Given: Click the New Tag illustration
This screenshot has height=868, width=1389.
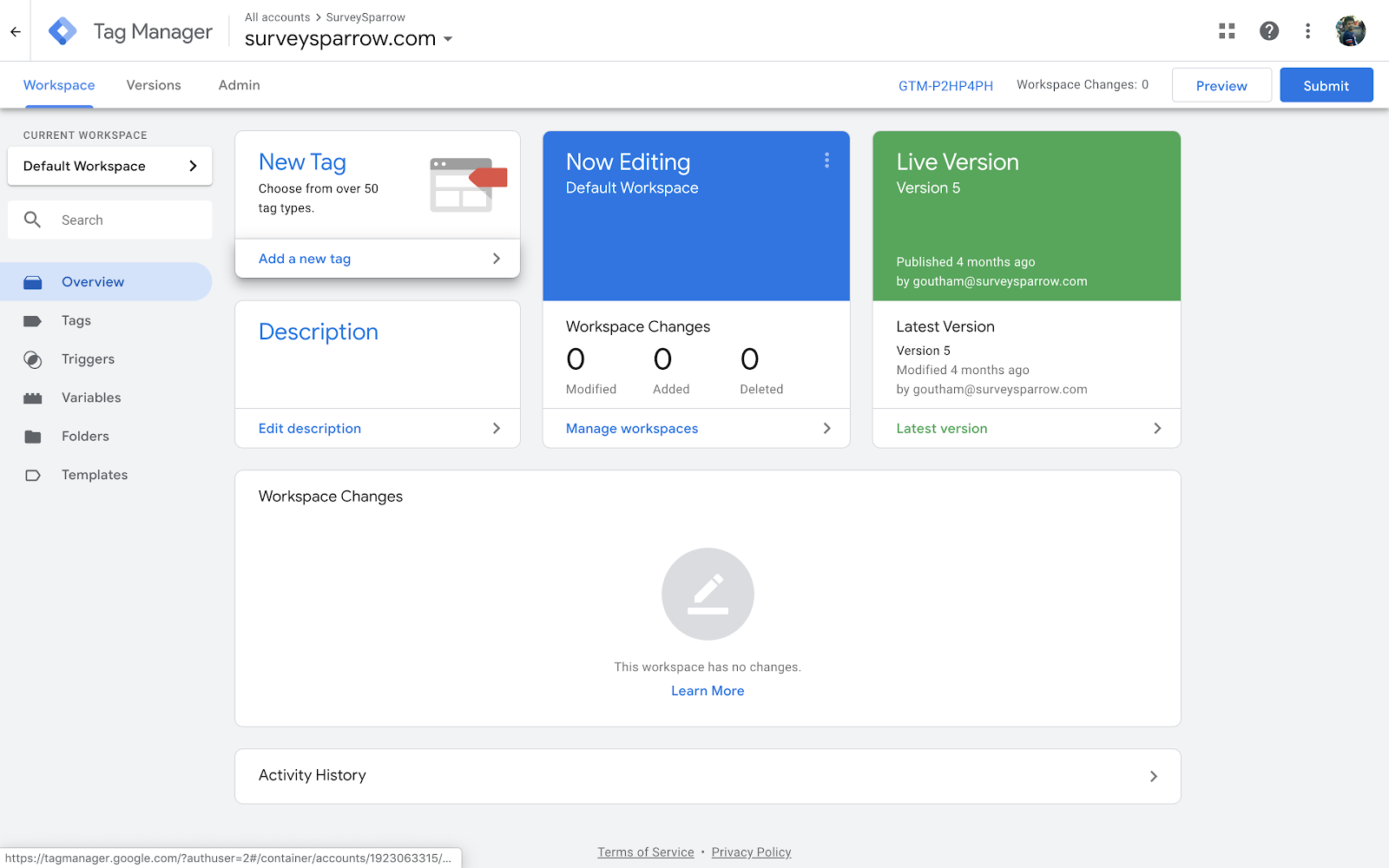Looking at the screenshot, I should pos(469,184).
